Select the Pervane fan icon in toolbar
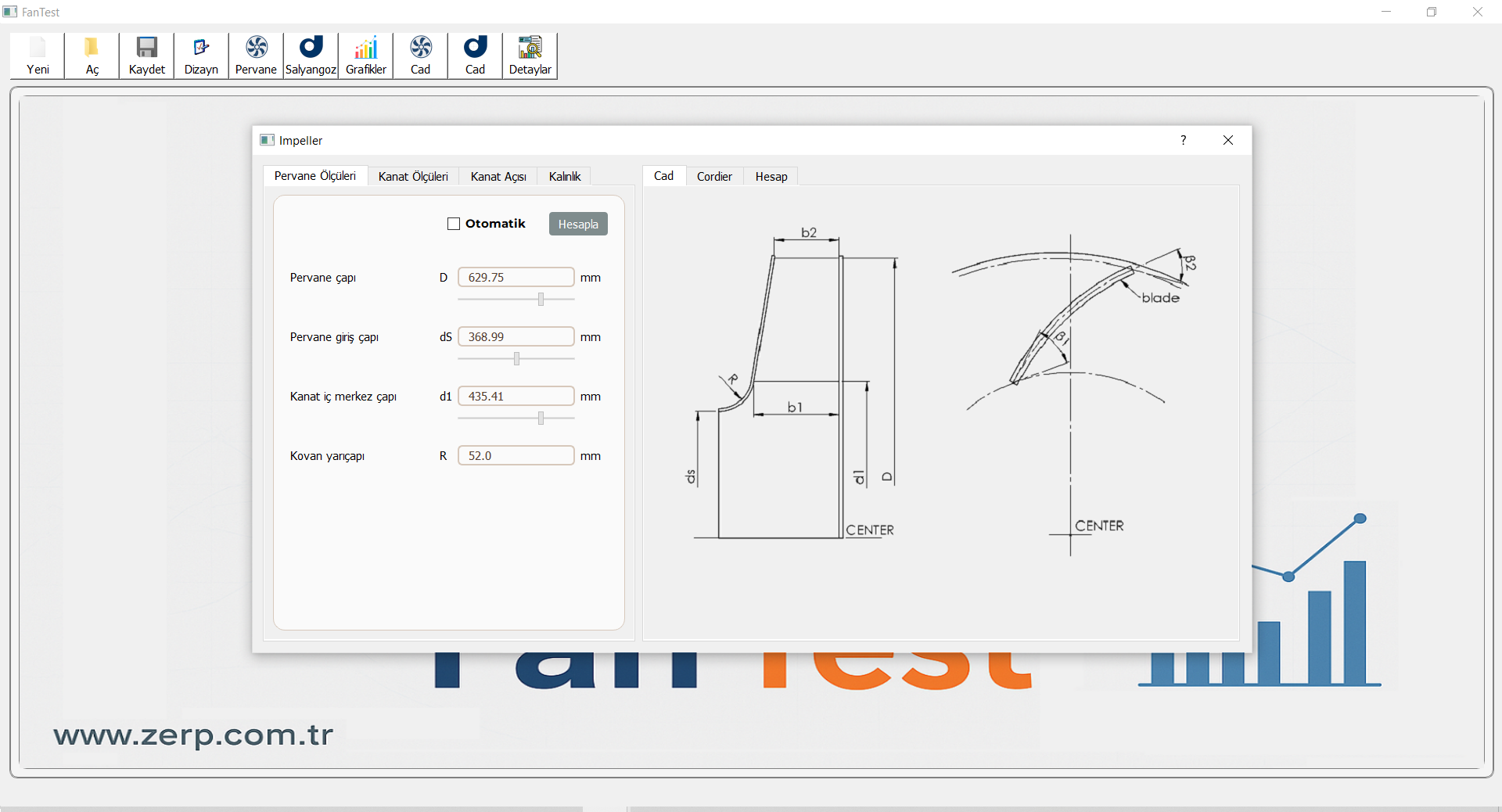The height and width of the screenshot is (812, 1502). click(256, 55)
